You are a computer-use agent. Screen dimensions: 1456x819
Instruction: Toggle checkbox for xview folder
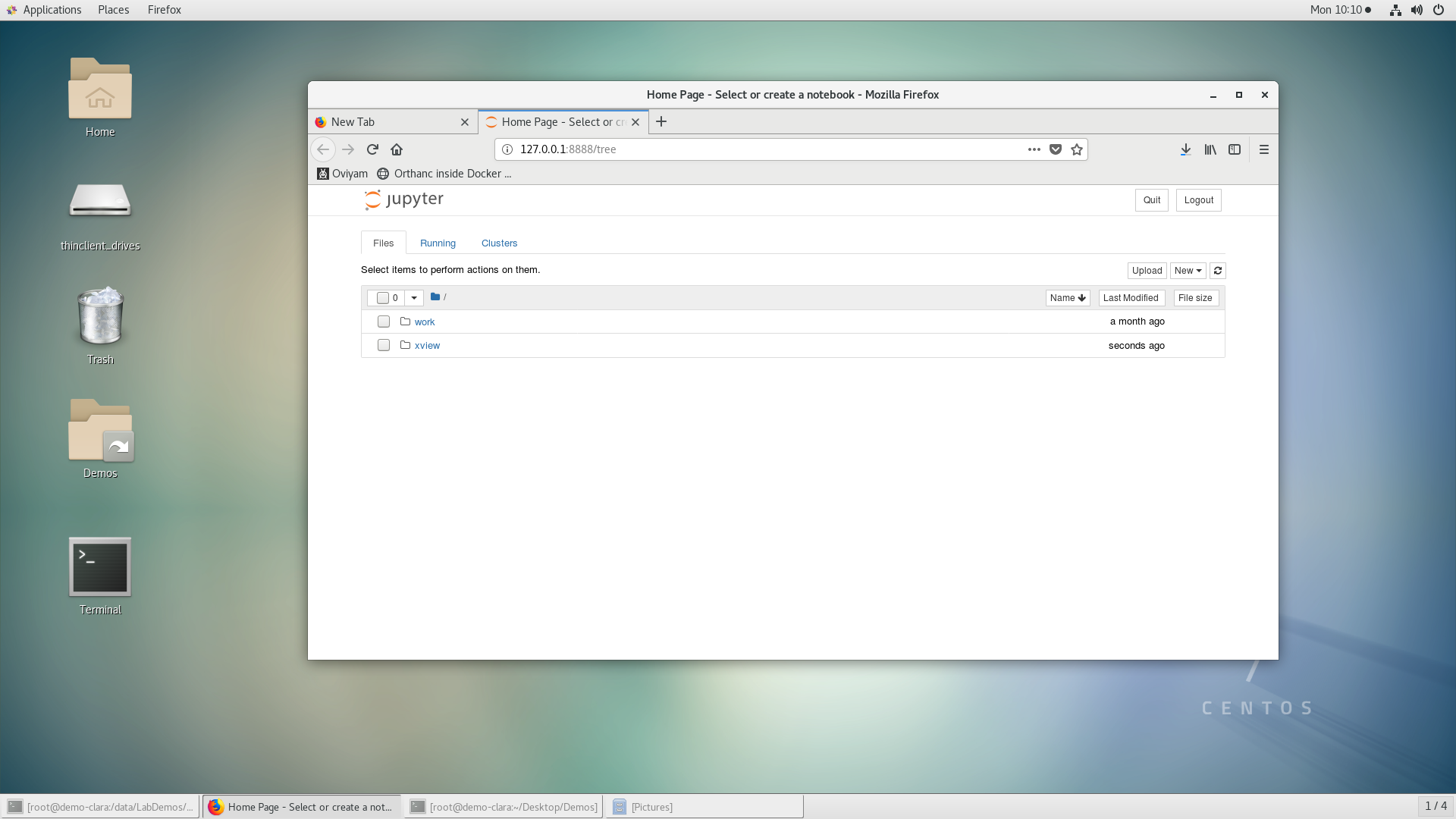coord(383,345)
